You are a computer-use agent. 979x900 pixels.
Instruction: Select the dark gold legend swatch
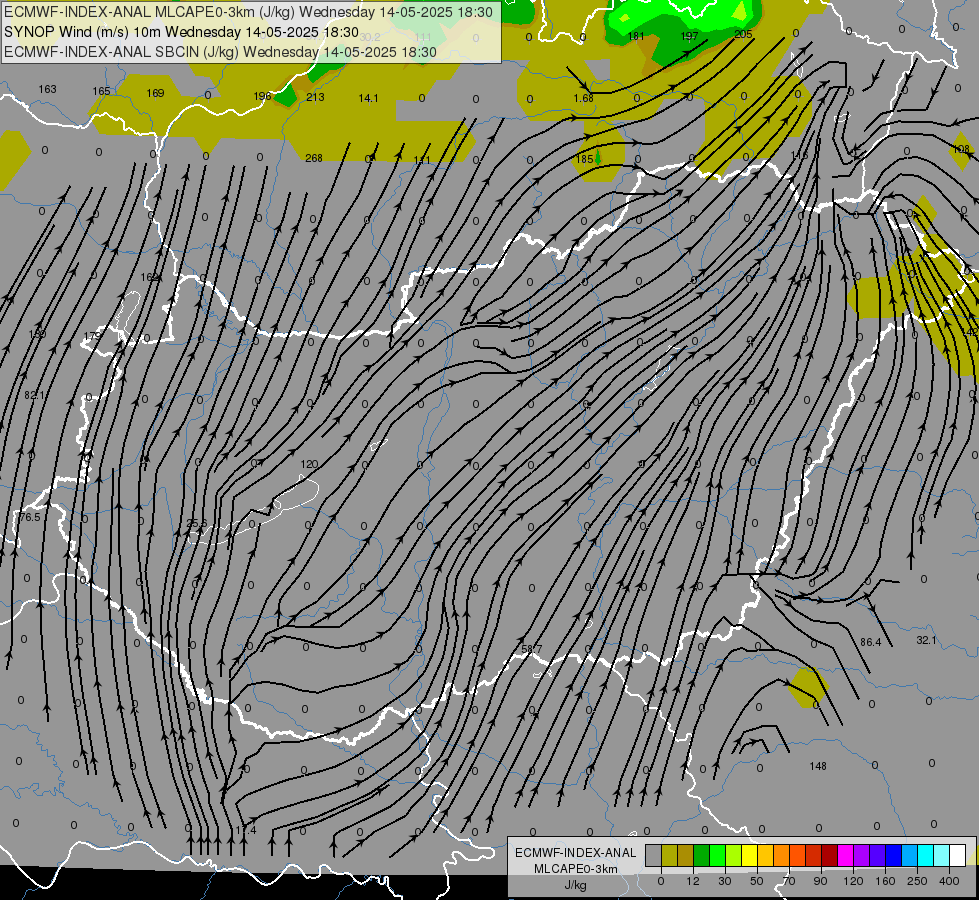pos(686,855)
